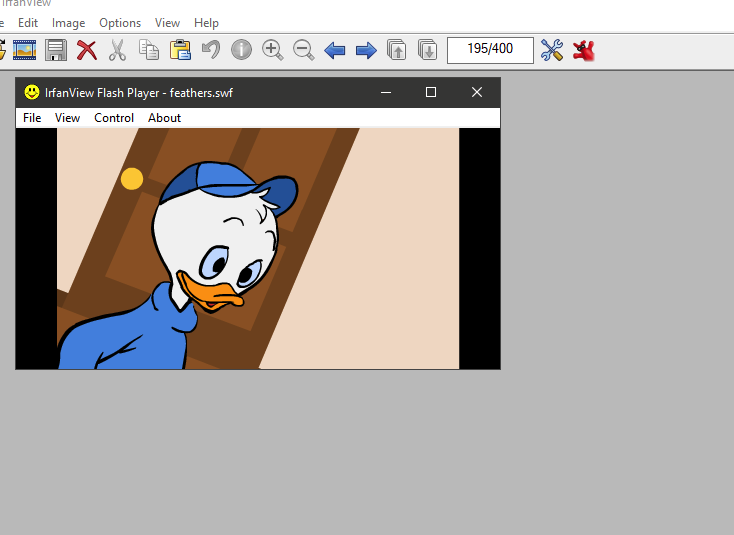Screen dimensions: 734x535
Task: Click the Undo arrow icon
Action: point(211,50)
